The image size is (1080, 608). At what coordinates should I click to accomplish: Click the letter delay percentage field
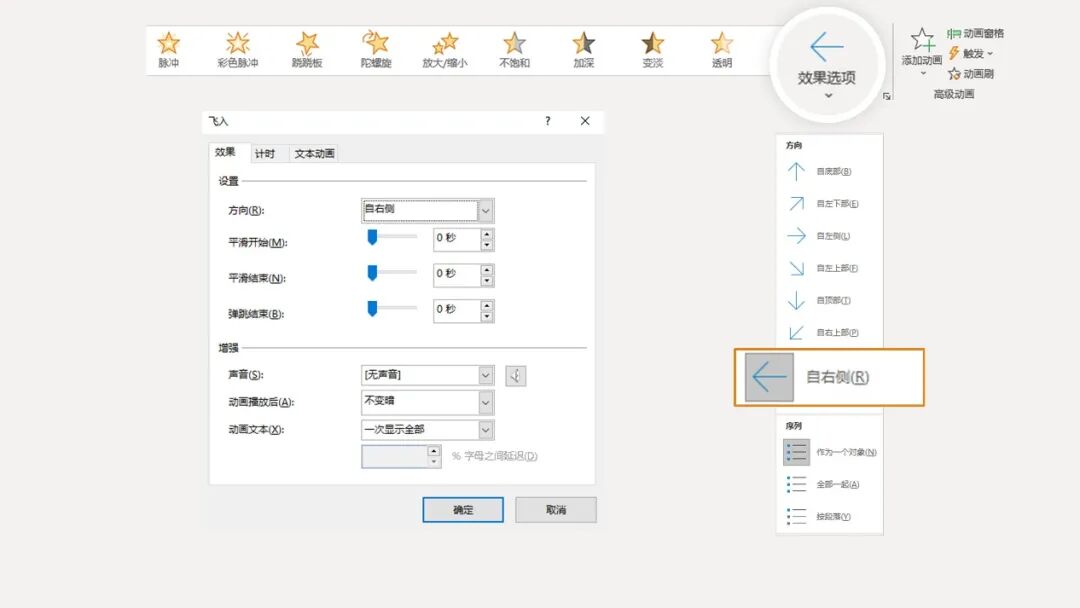pyautogui.click(x=395, y=457)
